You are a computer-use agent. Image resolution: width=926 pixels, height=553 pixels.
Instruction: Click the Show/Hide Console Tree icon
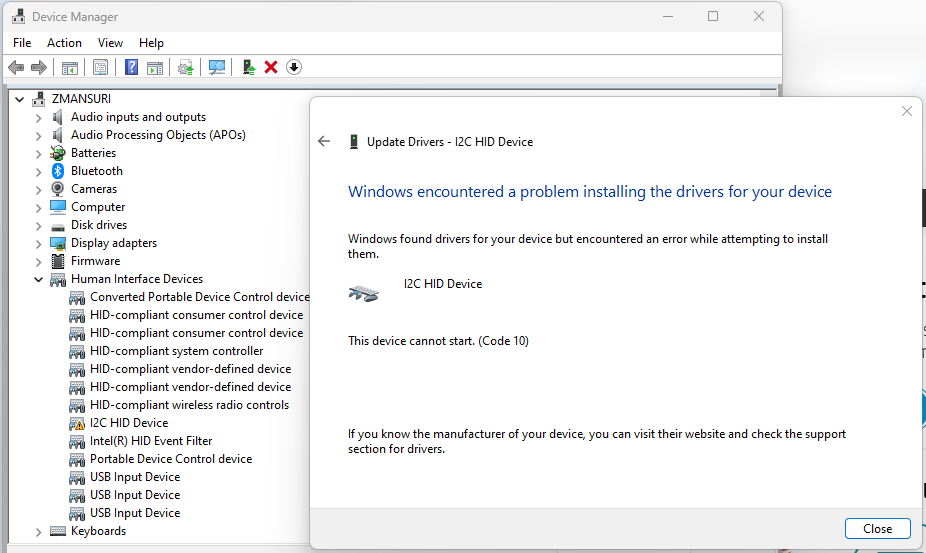[70, 67]
